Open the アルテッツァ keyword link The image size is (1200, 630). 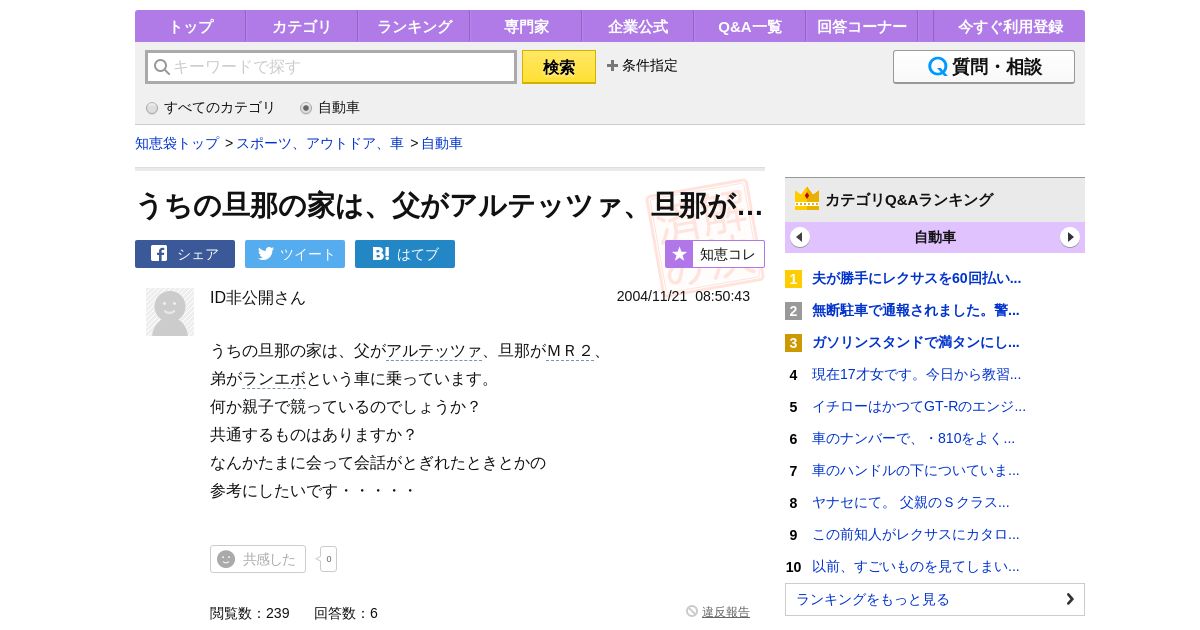tap(434, 351)
